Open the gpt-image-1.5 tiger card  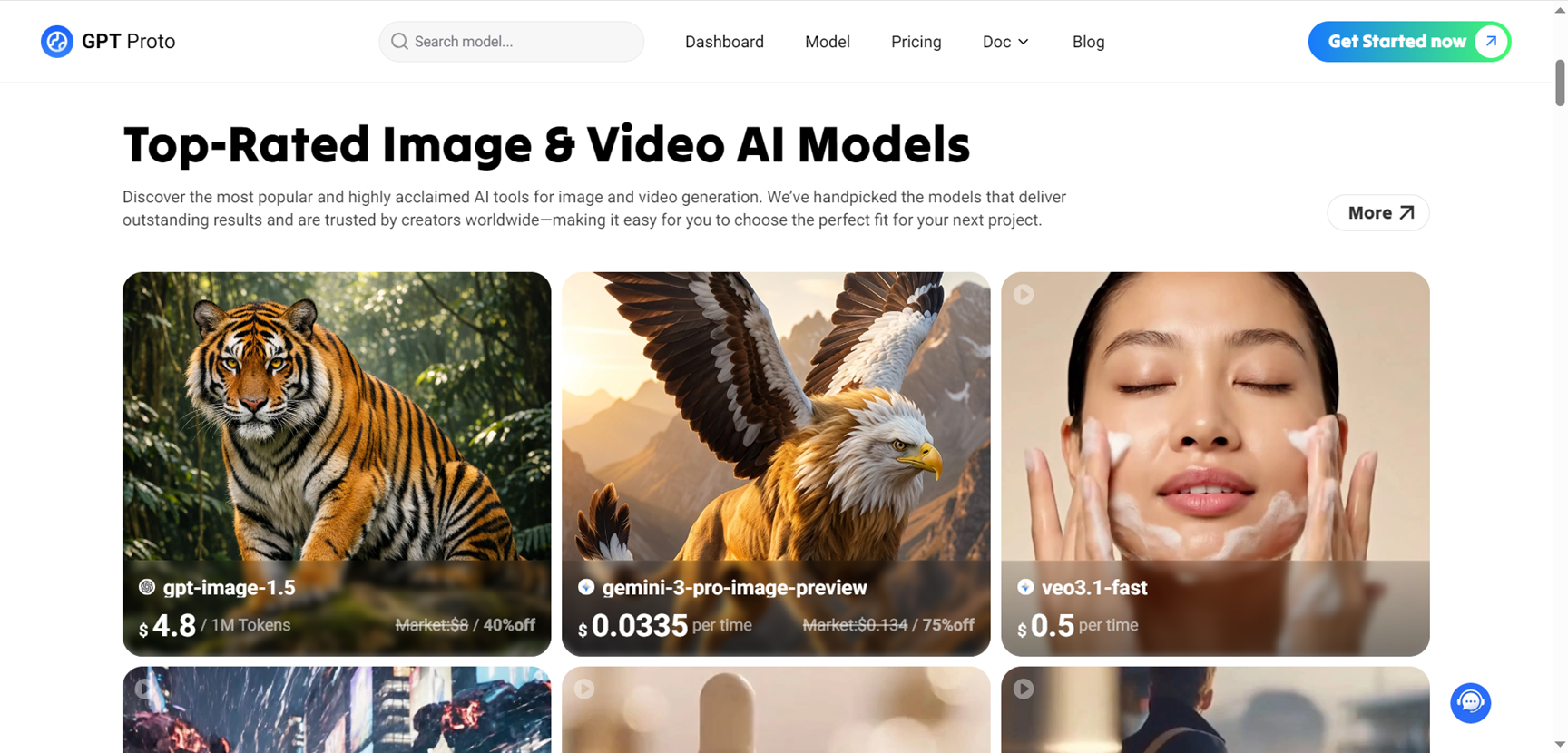pos(337,464)
